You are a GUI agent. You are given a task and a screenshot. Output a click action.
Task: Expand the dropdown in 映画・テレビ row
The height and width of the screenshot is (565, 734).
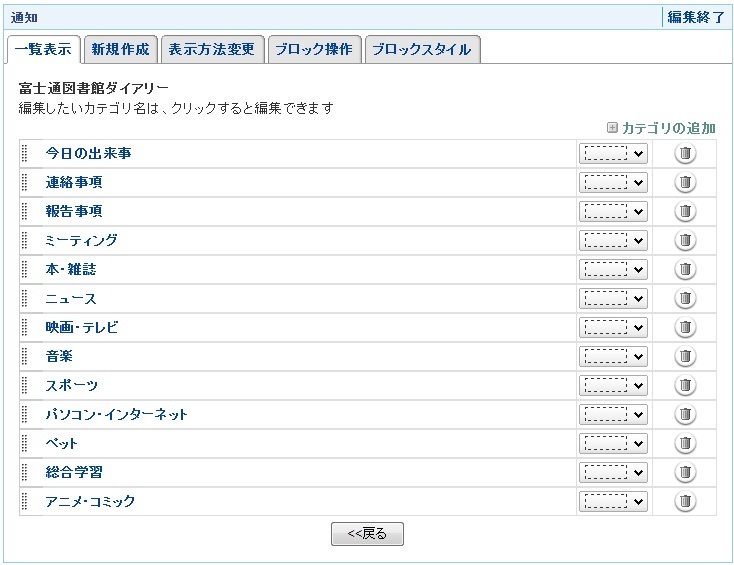click(x=613, y=327)
